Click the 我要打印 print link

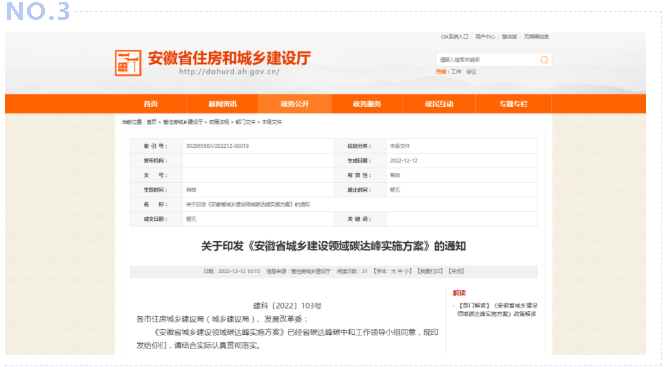pyautogui.click(x=430, y=271)
